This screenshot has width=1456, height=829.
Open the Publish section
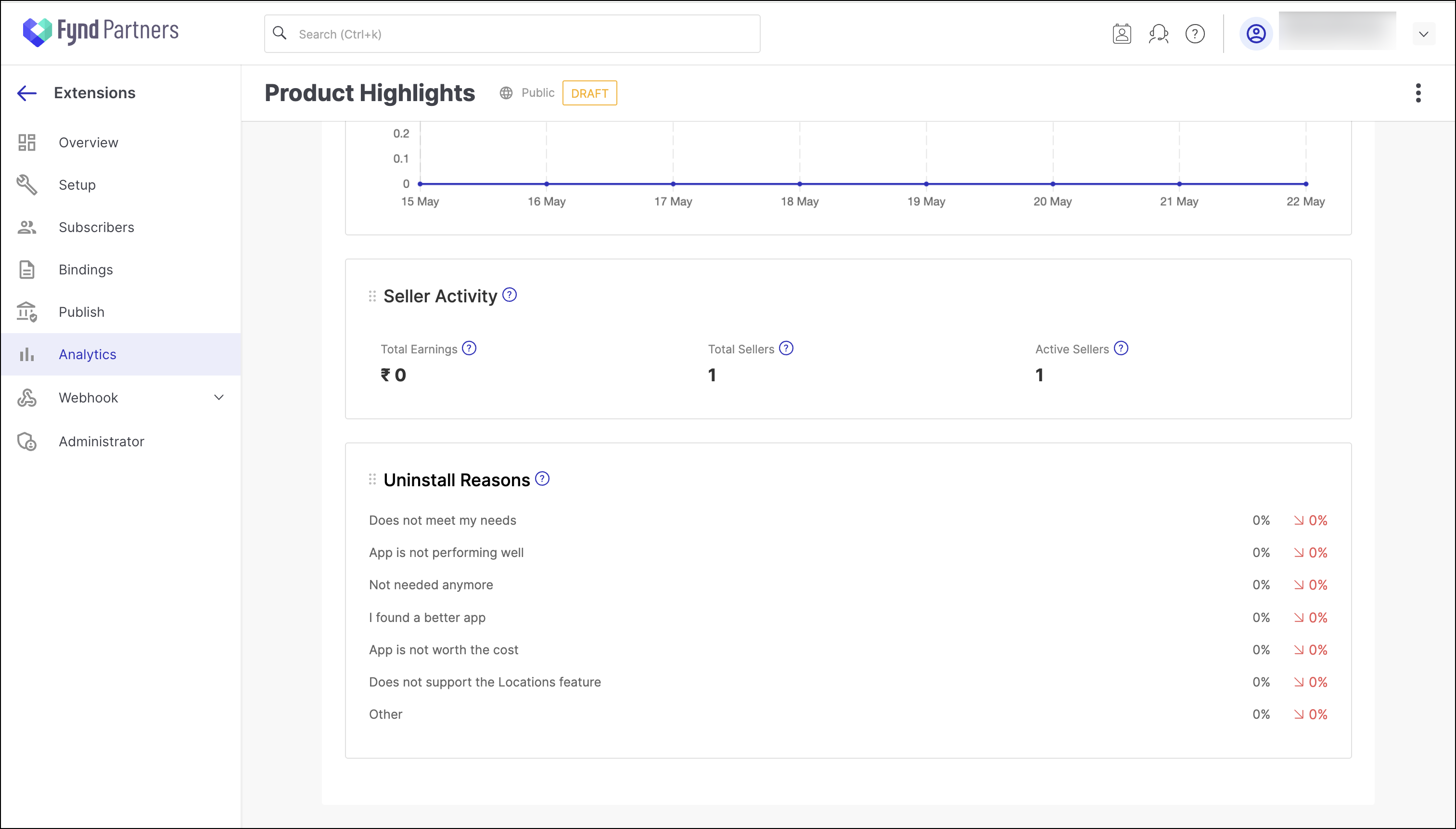[121, 312]
